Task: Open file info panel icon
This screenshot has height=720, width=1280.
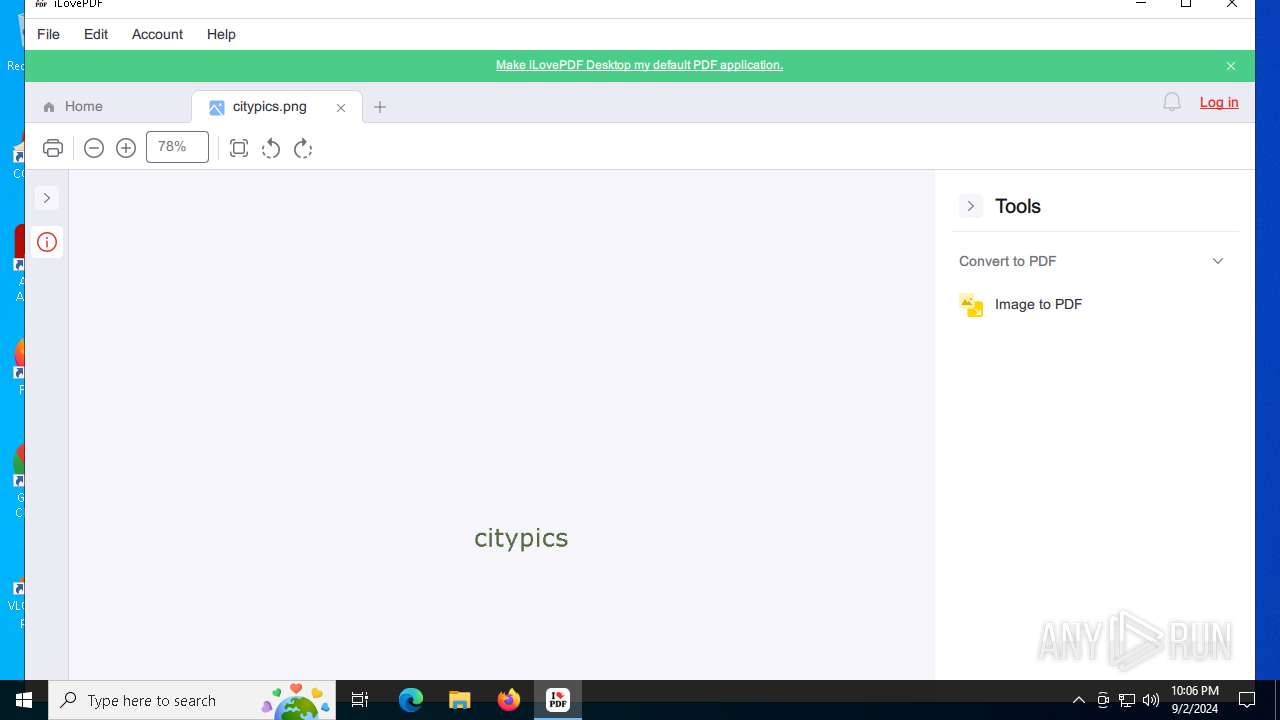Action: [47, 242]
